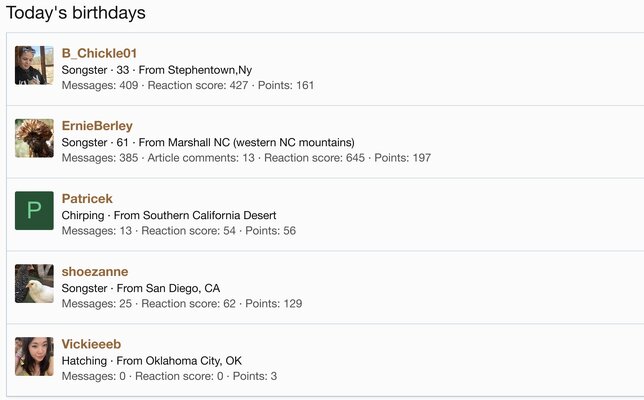Image resolution: width=644 pixels, height=400 pixels.
Task: Open the shoezanne username link
Action: pos(95,271)
